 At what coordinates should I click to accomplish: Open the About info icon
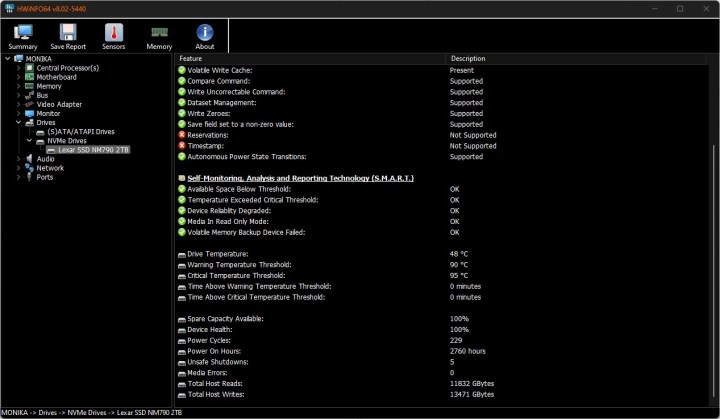click(x=204, y=33)
